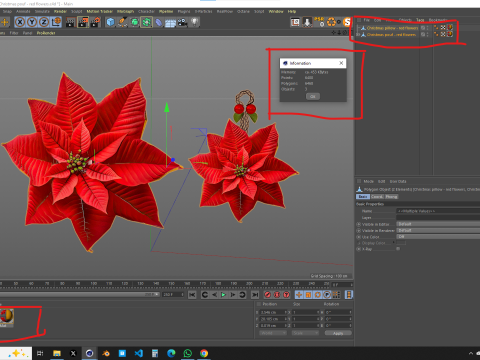Open WhatsApp from the taskbar
The image size is (480, 360).
[187, 353]
